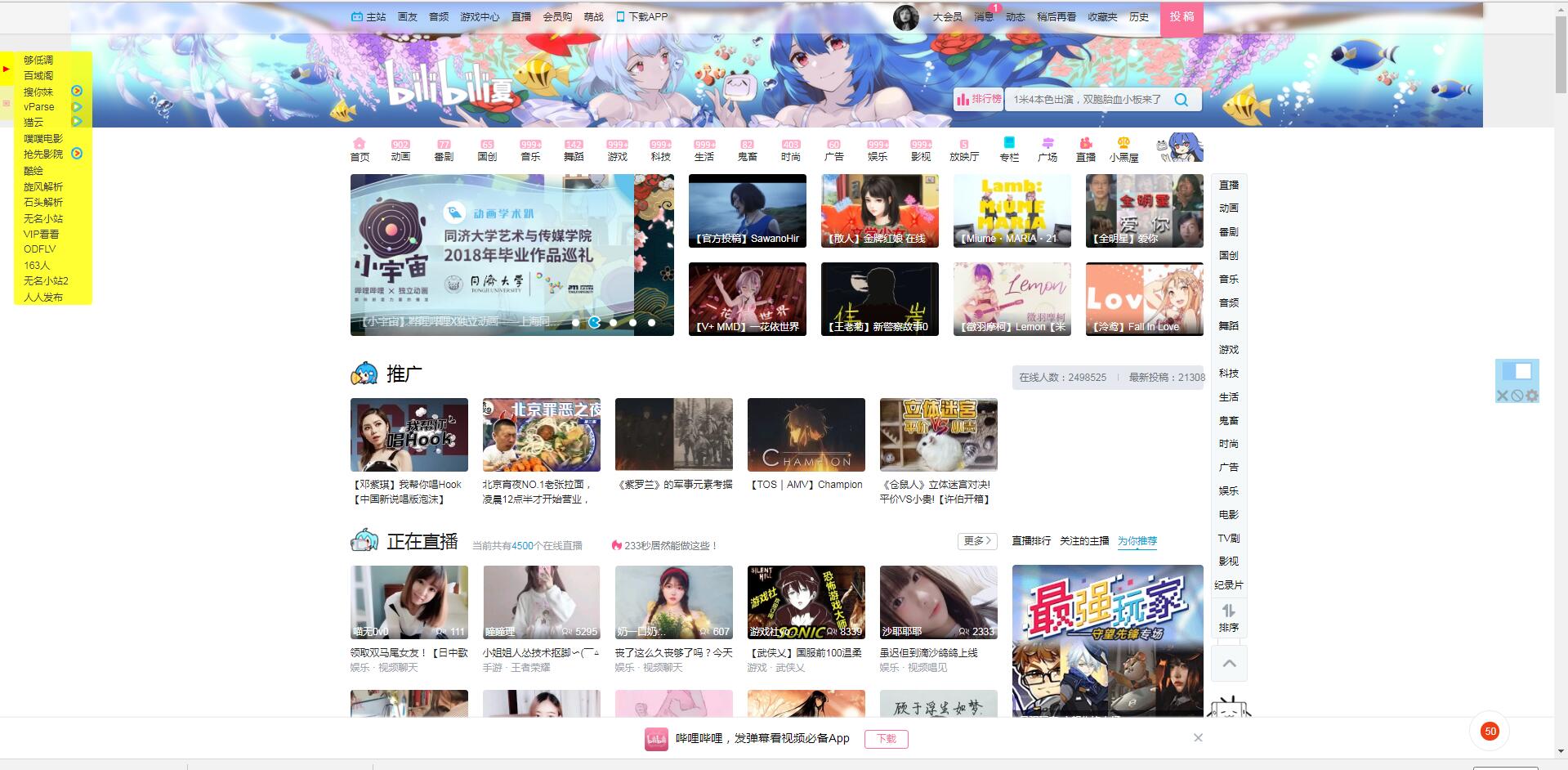Click the search magnifier icon

click(1181, 100)
